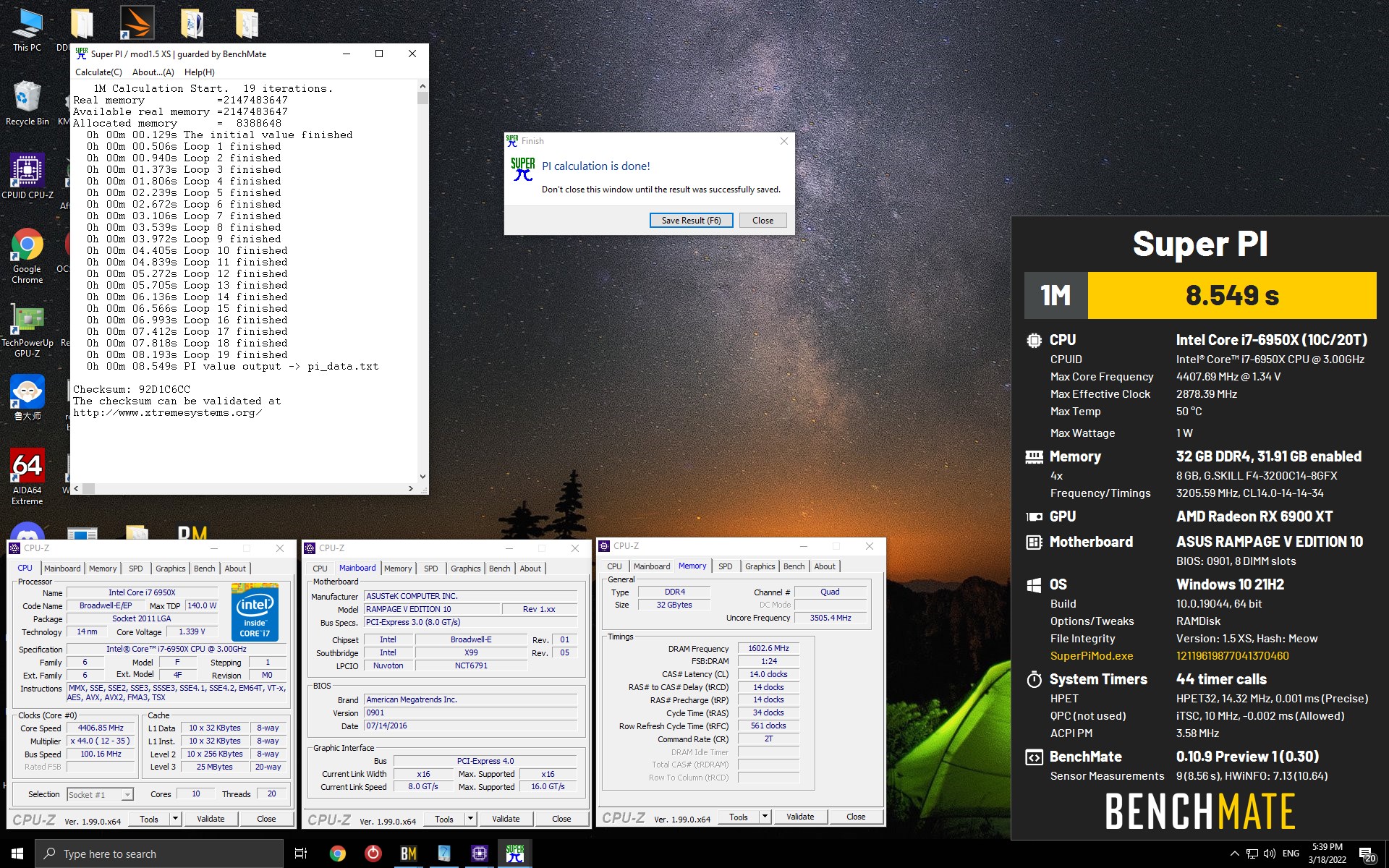Launch Google Chrome desktop shortcut
The width and height of the screenshot is (1389, 868).
[27, 255]
